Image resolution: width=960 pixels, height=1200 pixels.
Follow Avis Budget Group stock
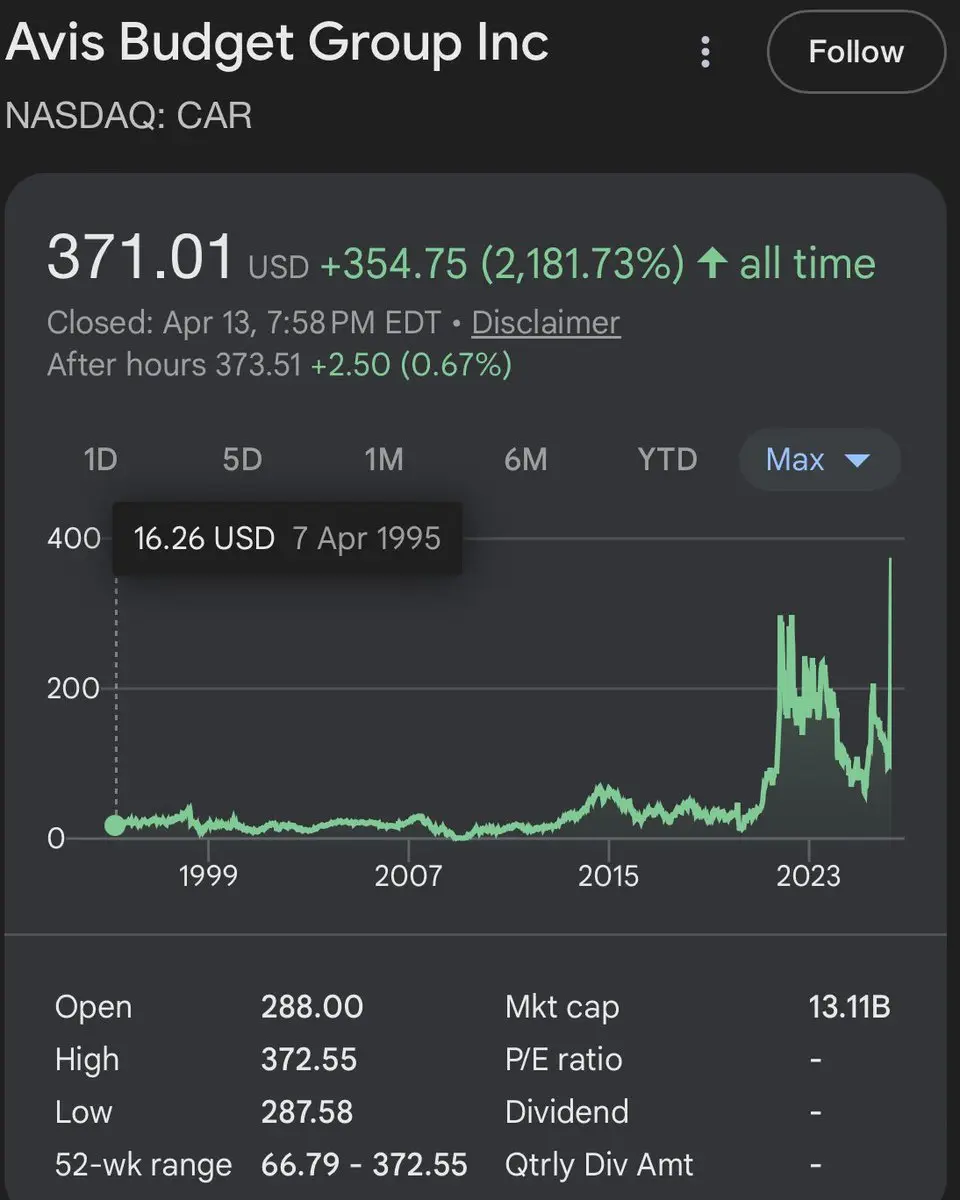[855, 52]
